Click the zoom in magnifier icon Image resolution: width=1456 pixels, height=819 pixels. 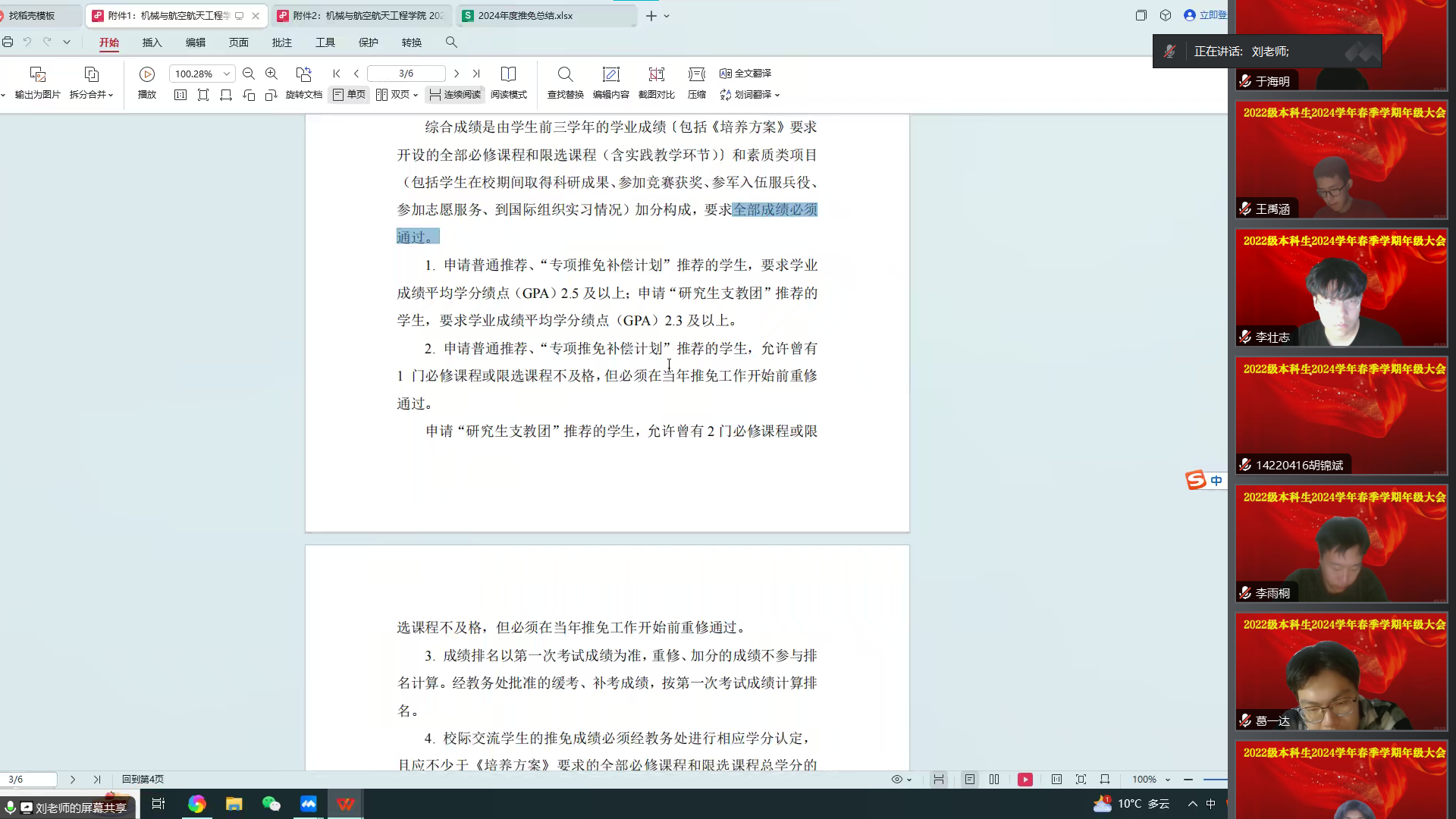tap(271, 74)
